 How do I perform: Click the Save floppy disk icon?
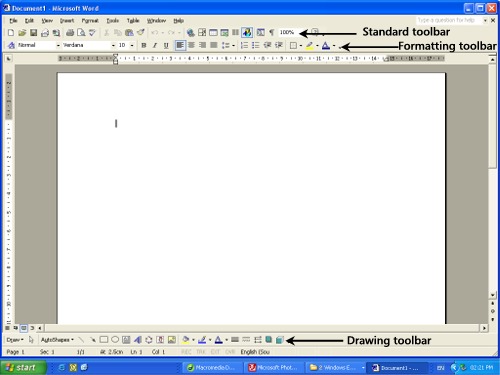[33, 33]
